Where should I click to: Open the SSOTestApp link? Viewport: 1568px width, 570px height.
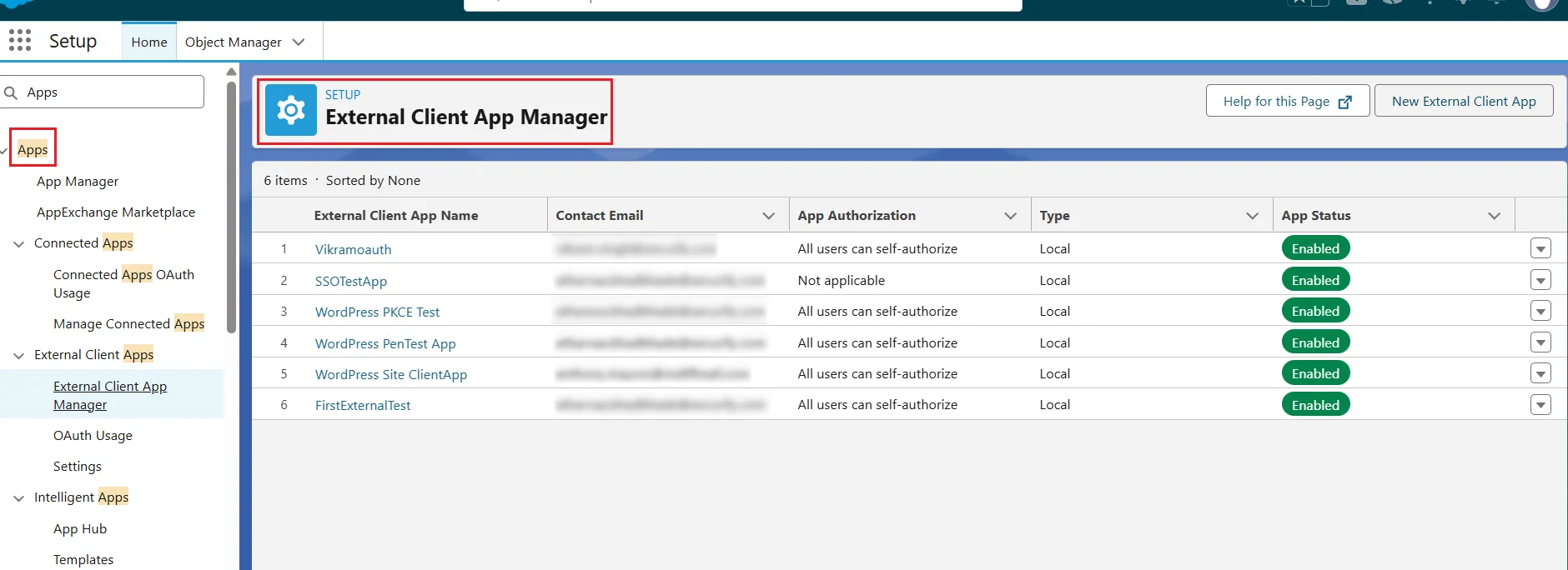pos(351,281)
